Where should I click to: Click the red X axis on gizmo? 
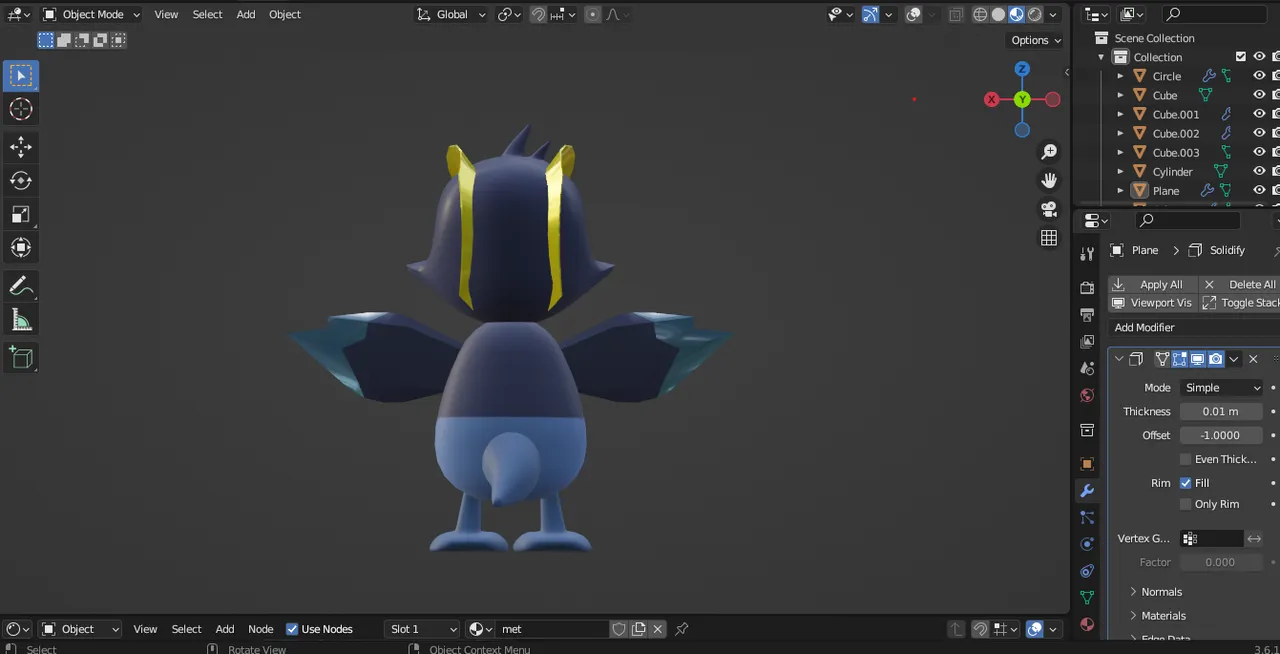pyautogui.click(x=991, y=99)
